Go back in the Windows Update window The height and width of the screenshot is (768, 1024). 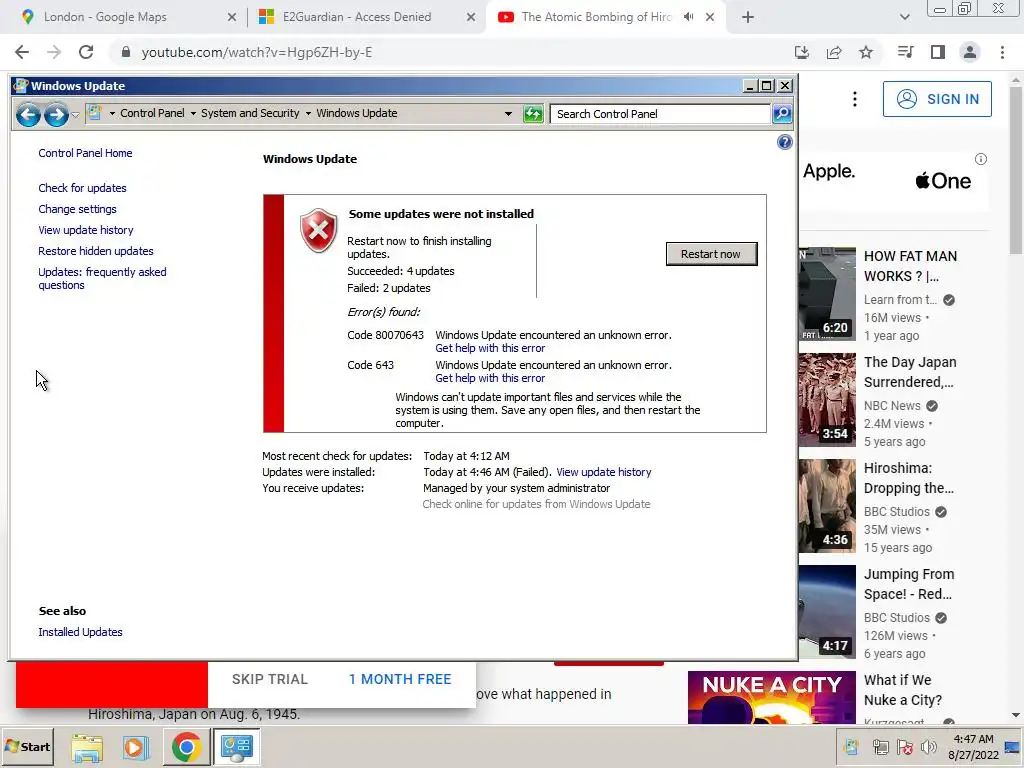(x=28, y=115)
